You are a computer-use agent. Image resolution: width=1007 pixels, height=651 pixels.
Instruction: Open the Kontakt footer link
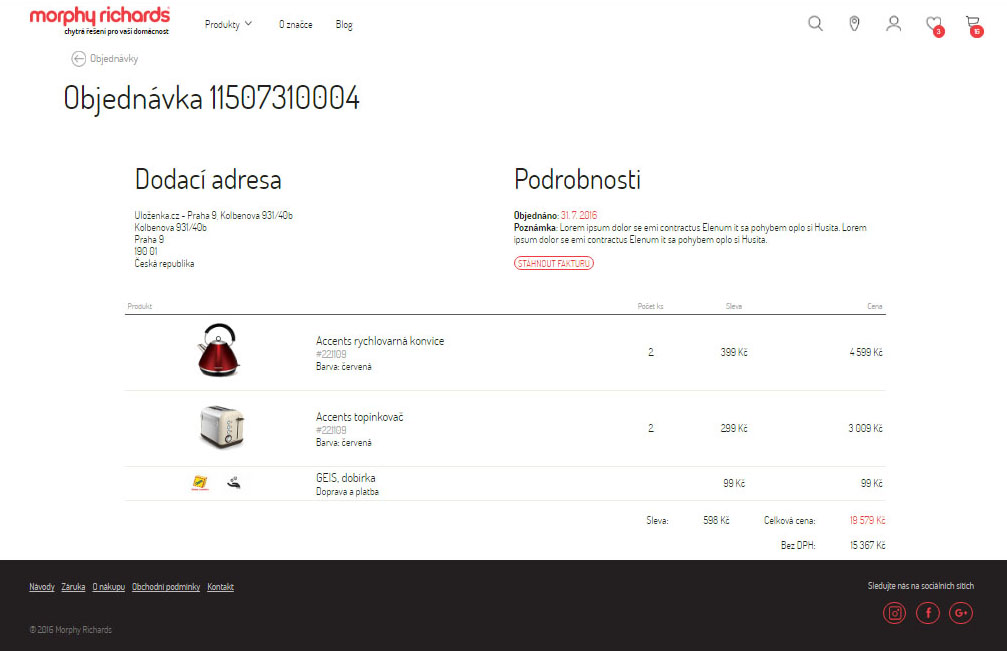220,587
